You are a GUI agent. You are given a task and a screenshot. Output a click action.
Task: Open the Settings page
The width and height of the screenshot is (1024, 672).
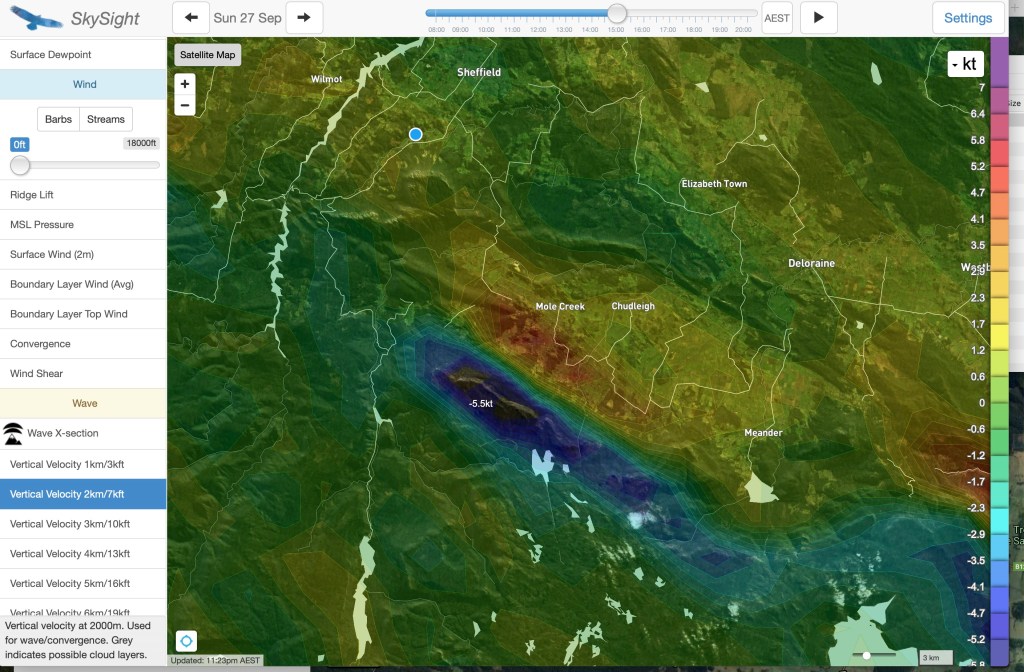[x=967, y=18]
